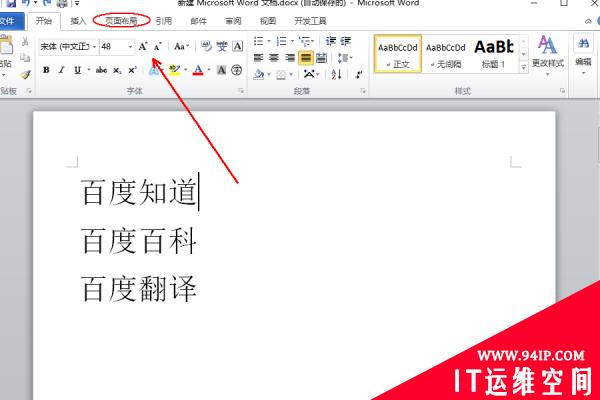The width and height of the screenshot is (600, 400).
Task: Click the Decrease Indent icon
Action: (331, 41)
